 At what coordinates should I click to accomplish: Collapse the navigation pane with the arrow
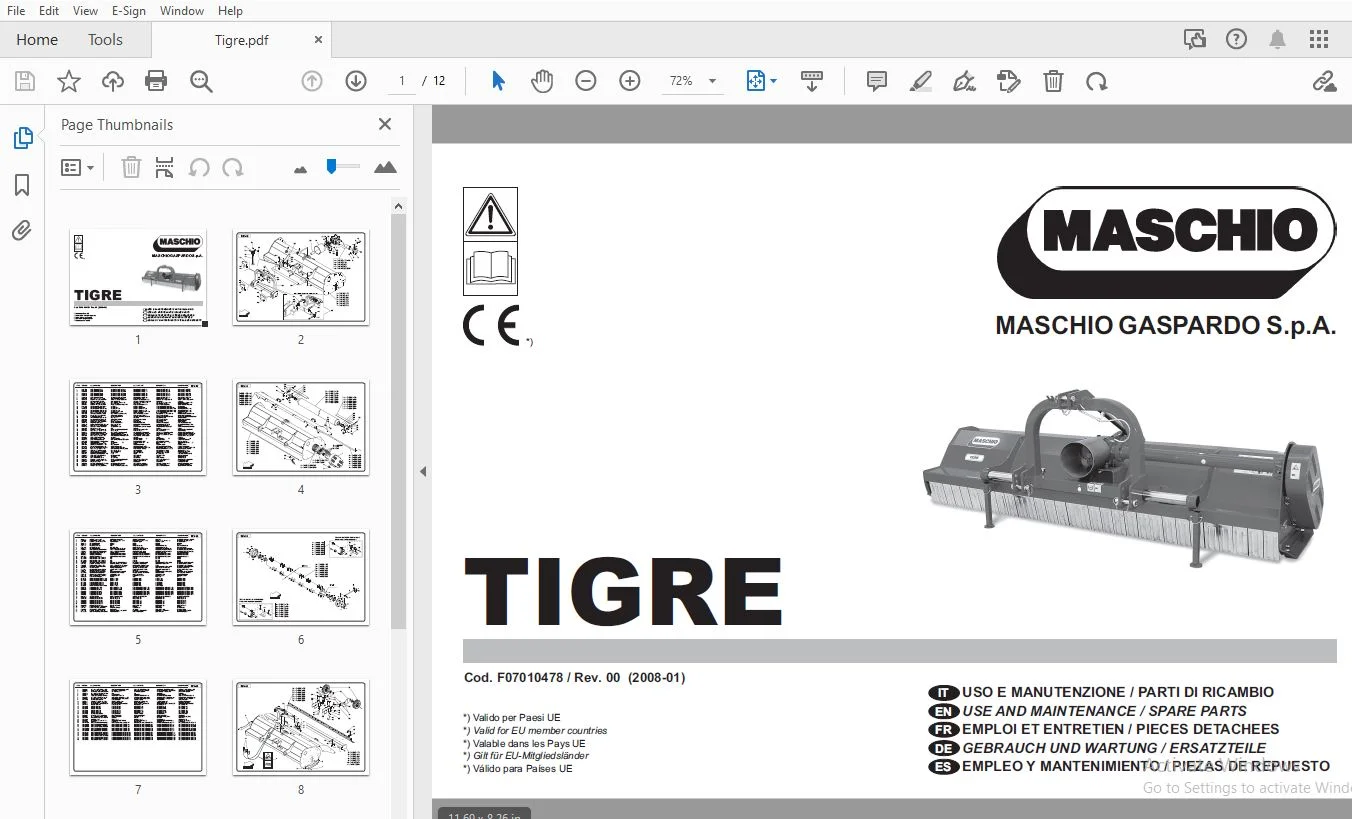coord(423,471)
